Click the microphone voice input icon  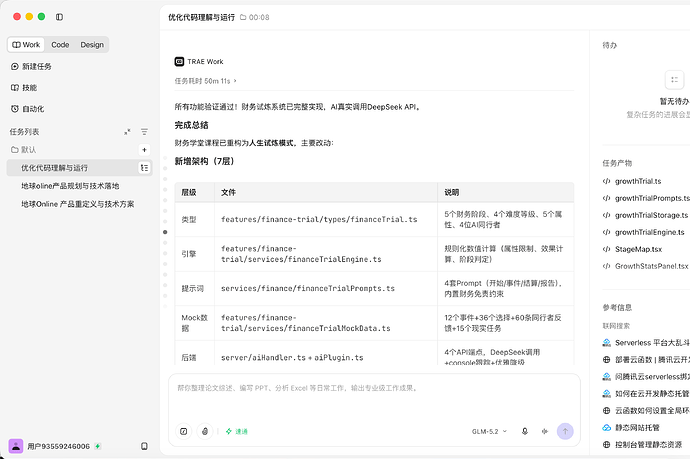(x=525, y=431)
